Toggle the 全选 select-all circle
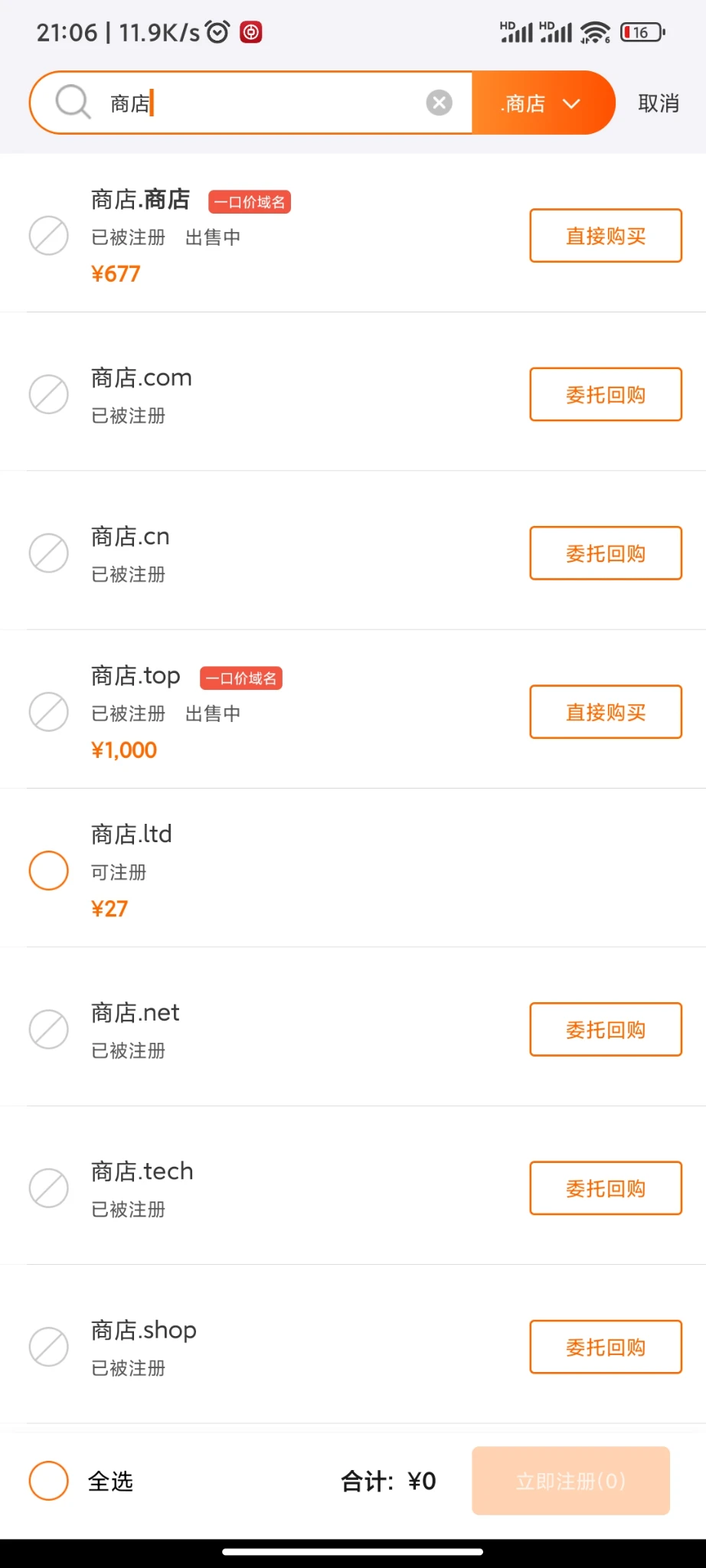The image size is (706, 1568). point(49,1481)
